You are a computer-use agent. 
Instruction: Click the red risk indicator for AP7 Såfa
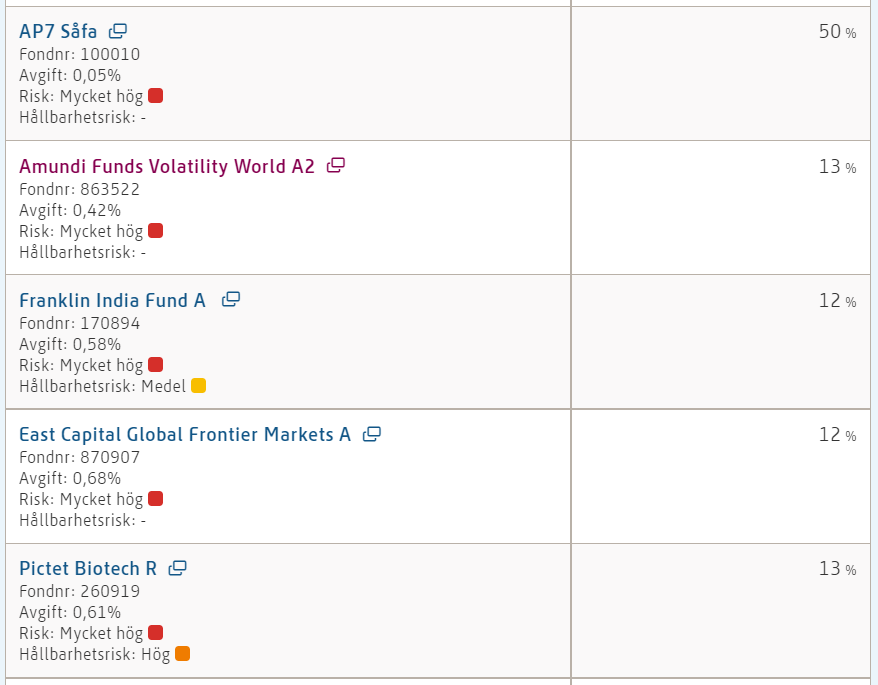(x=155, y=96)
